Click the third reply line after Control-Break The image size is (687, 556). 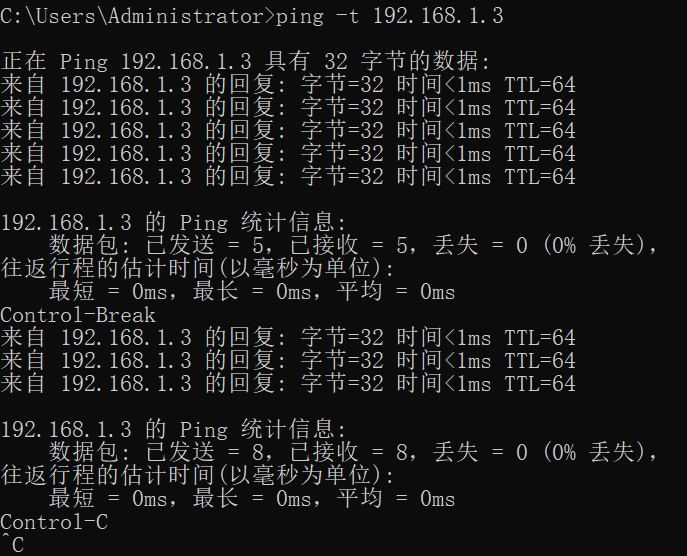[288, 384]
